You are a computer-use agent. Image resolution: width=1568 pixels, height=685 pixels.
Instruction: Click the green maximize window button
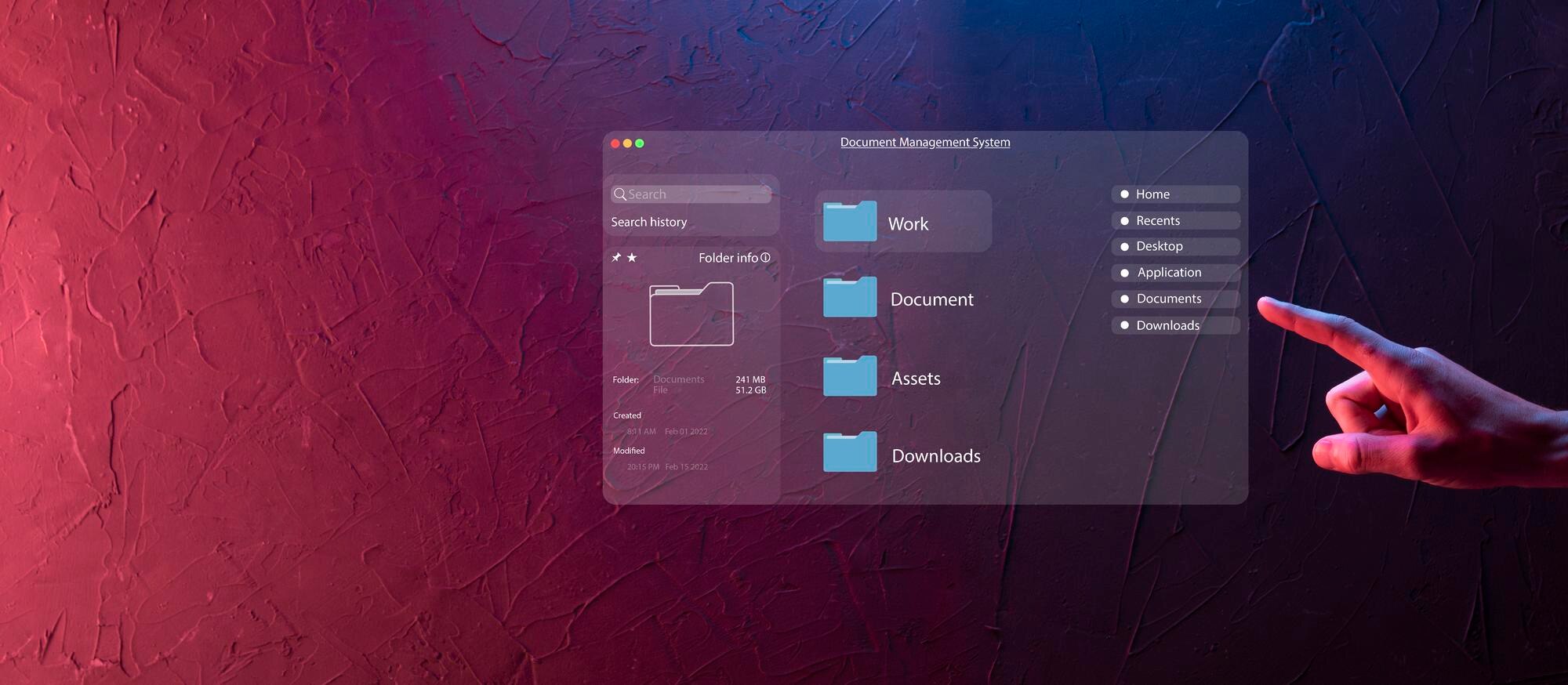pos(640,143)
